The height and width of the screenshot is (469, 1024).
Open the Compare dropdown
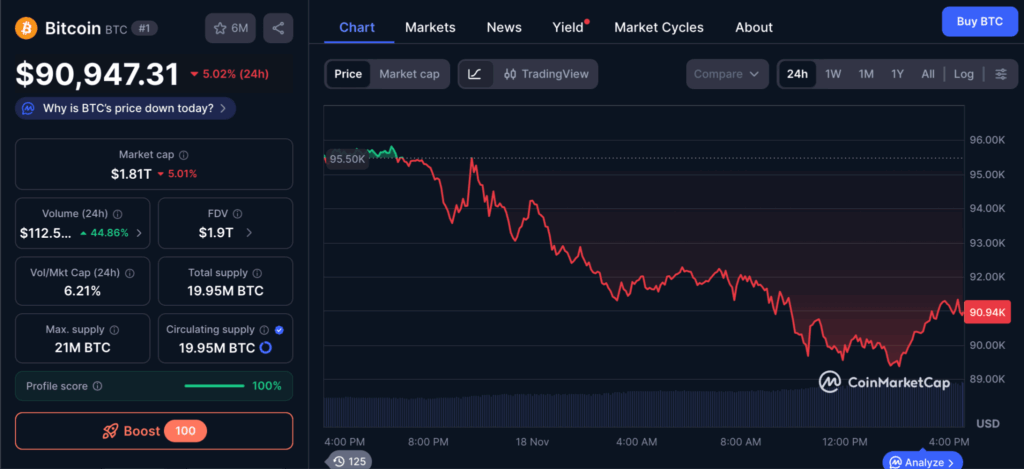tap(727, 74)
